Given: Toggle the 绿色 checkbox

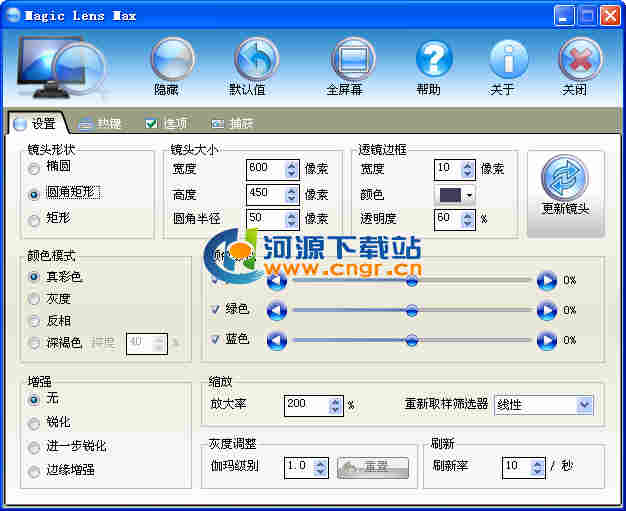Looking at the screenshot, I should click(x=215, y=309).
